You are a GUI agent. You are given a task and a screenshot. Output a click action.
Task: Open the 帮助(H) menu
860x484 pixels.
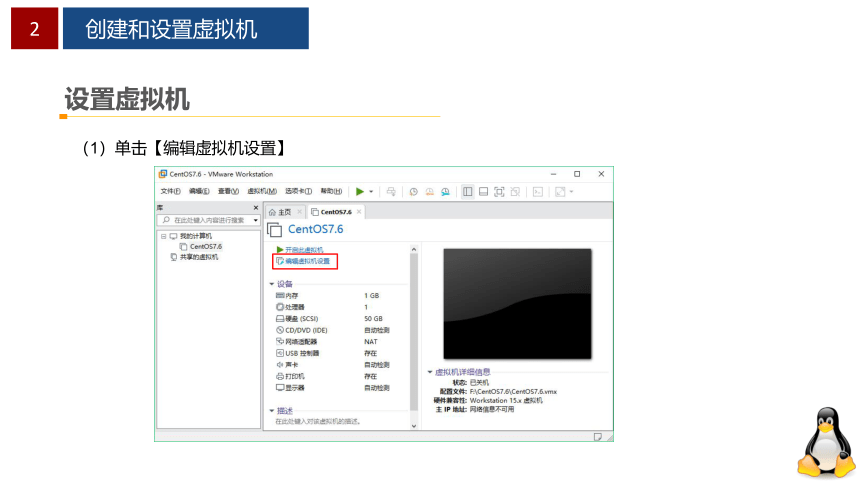click(x=331, y=192)
